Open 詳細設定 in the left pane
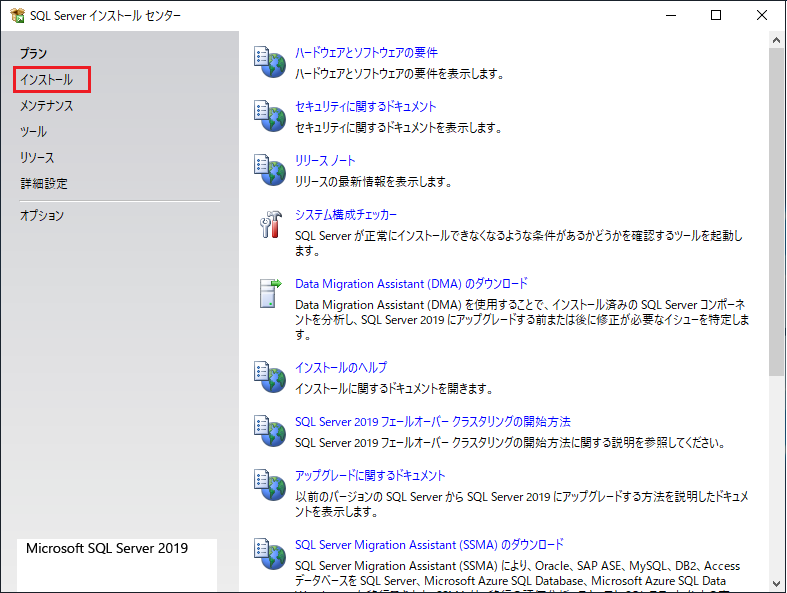787x593 pixels. click(44, 184)
